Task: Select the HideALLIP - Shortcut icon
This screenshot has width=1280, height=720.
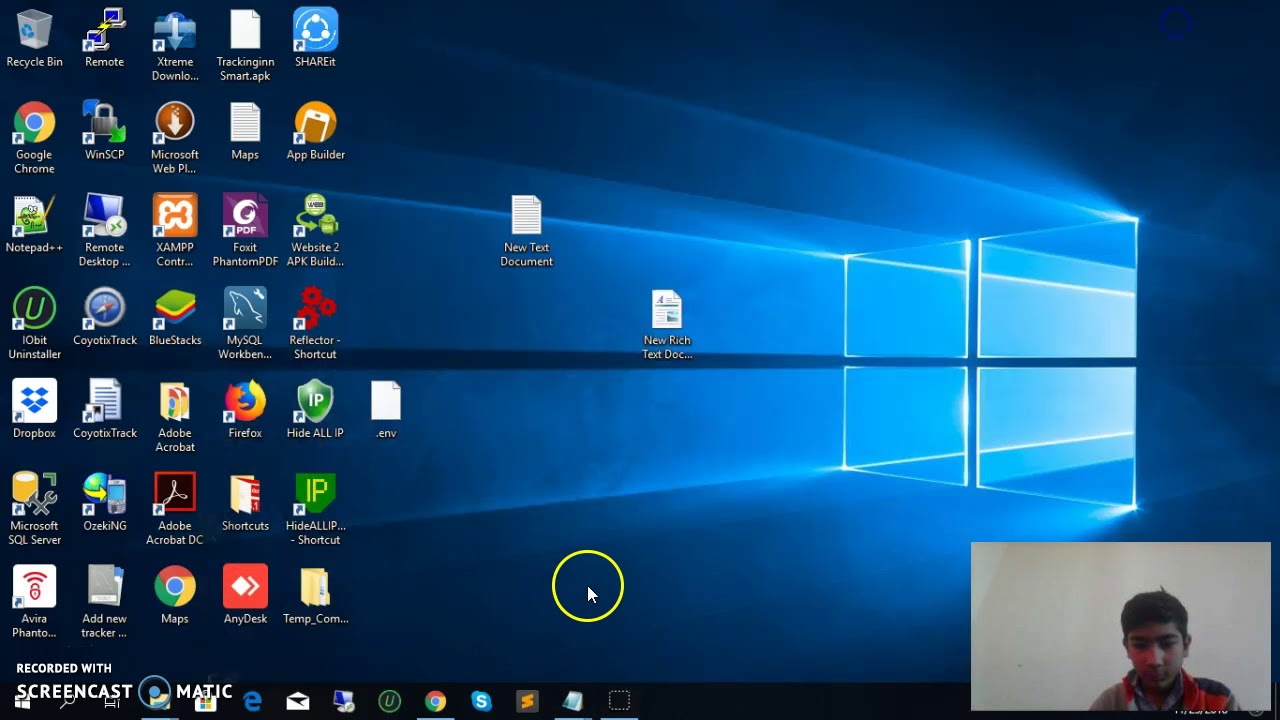Action: click(315, 510)
